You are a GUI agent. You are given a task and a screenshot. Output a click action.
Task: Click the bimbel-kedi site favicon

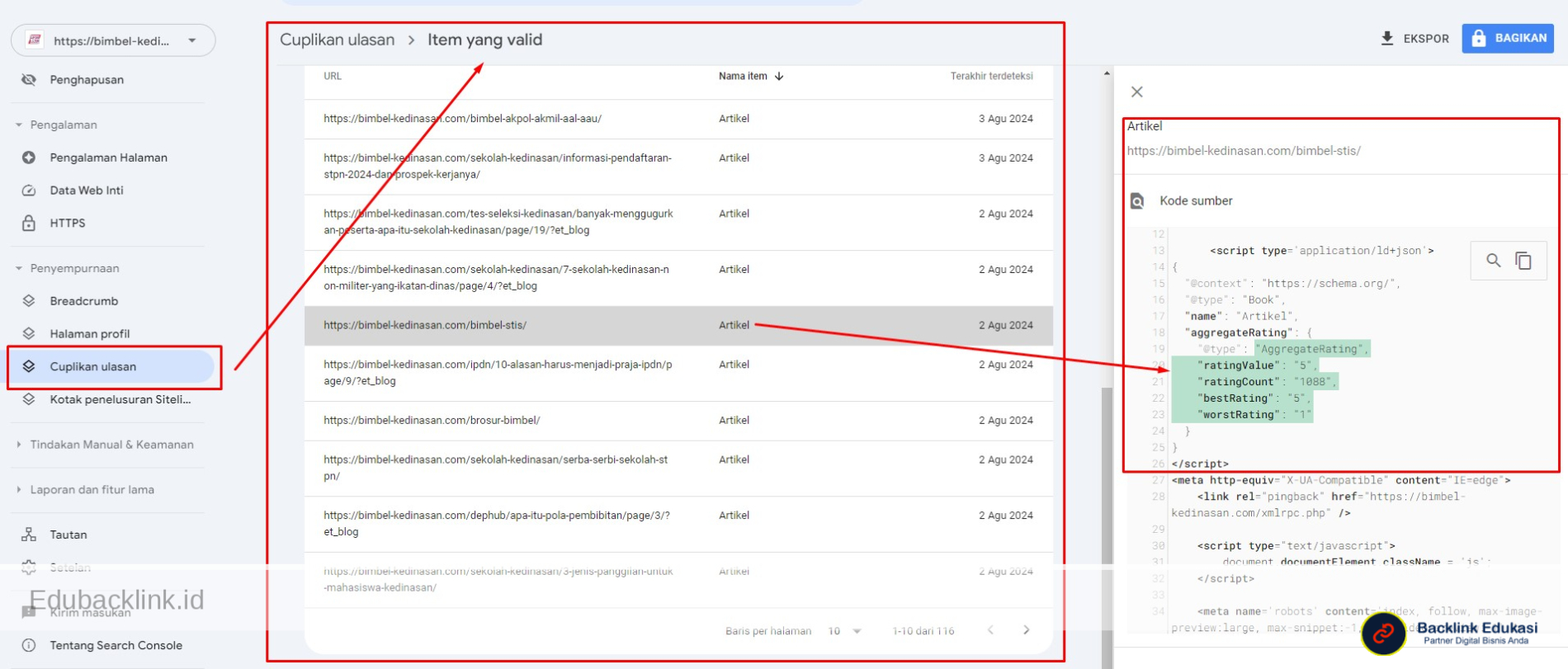tap(35, 40)
